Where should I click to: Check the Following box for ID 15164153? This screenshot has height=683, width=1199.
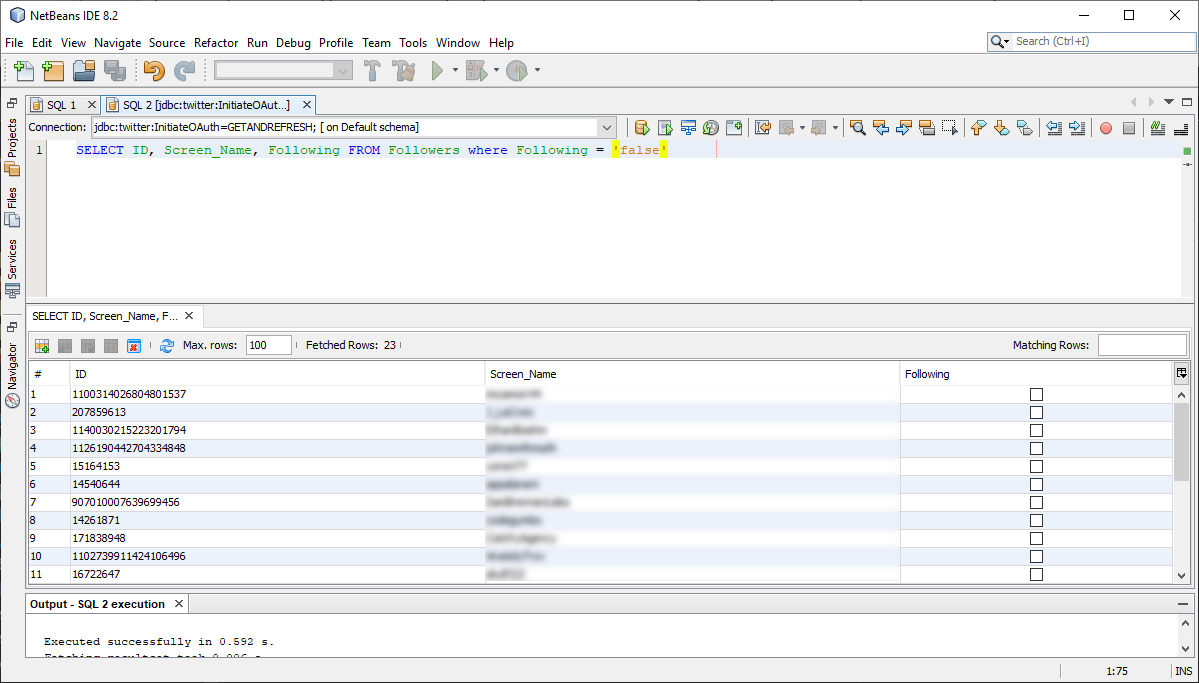coord(1036,466)
